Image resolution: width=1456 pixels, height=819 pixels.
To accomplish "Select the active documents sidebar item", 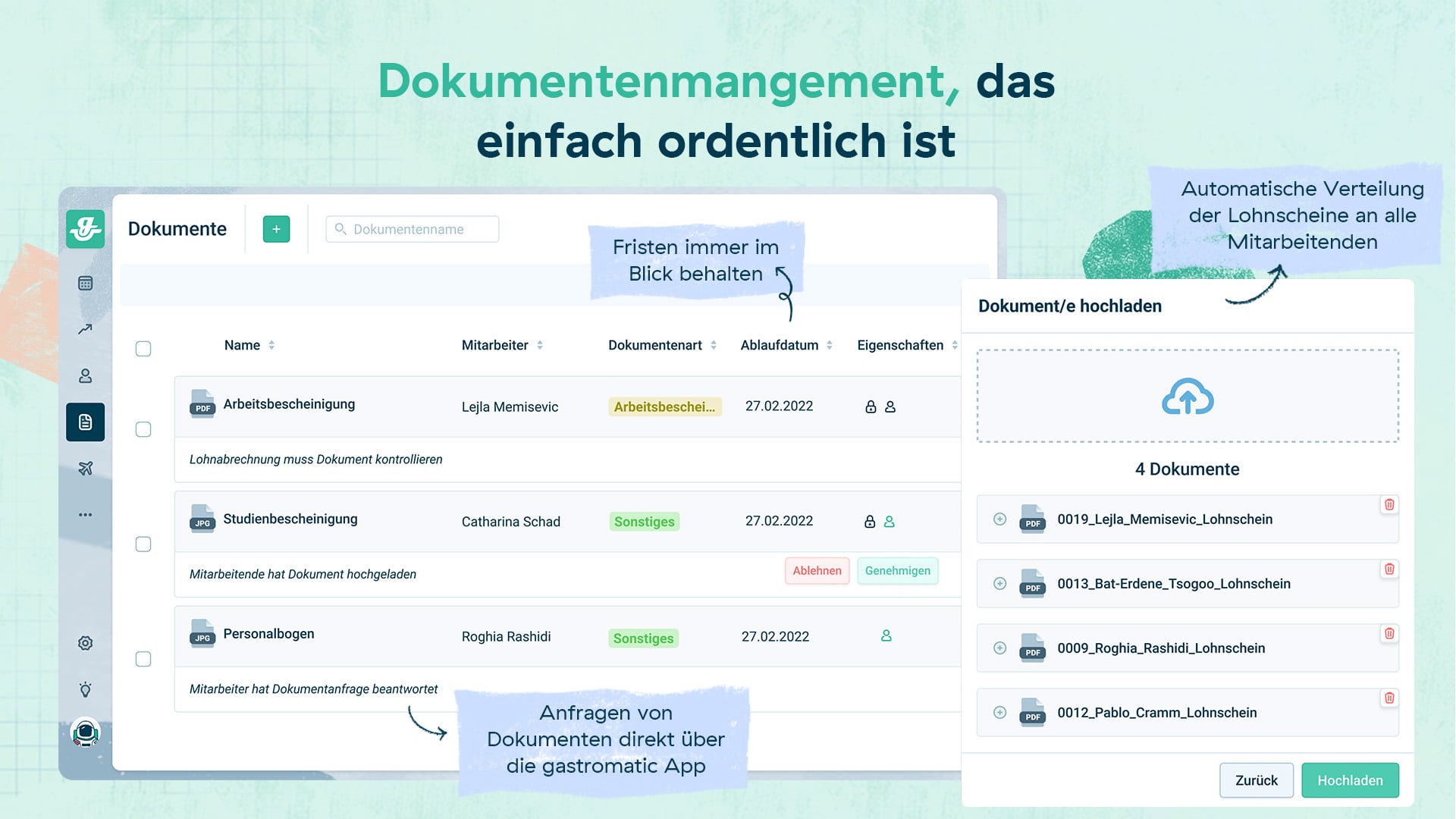I will pyautogui.click(x=85, y=422).
